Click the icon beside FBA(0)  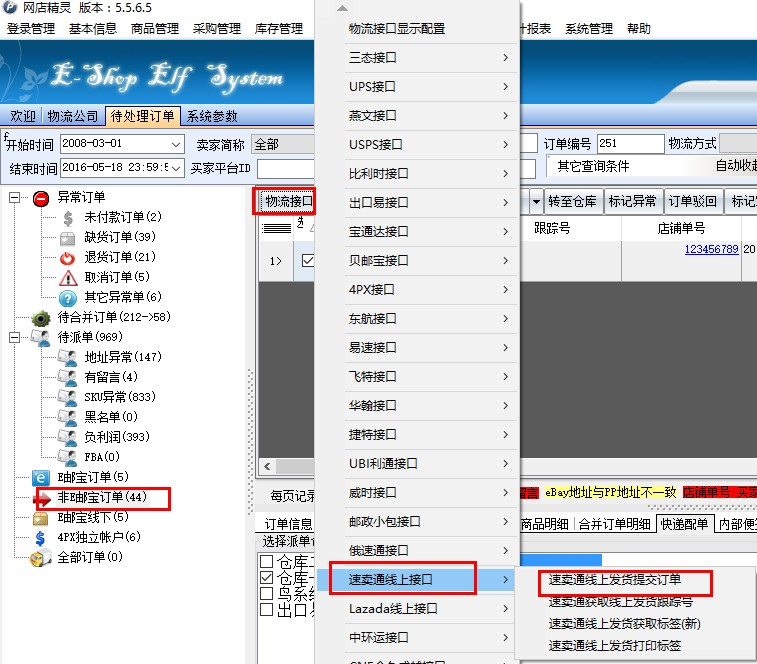point(68,457)
